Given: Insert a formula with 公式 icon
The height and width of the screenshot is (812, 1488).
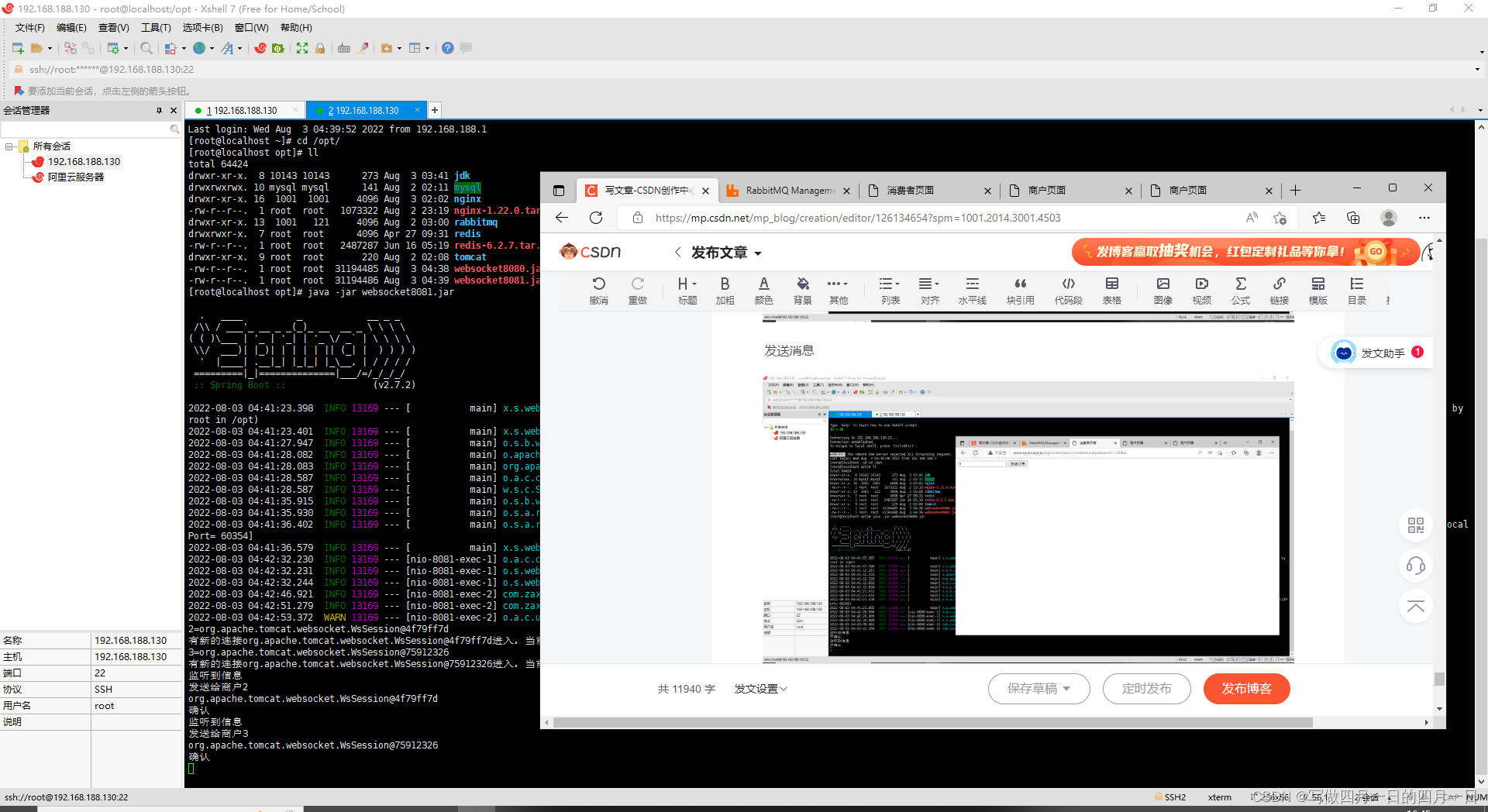Looking at the screenshot, I should coord(1240,291).
